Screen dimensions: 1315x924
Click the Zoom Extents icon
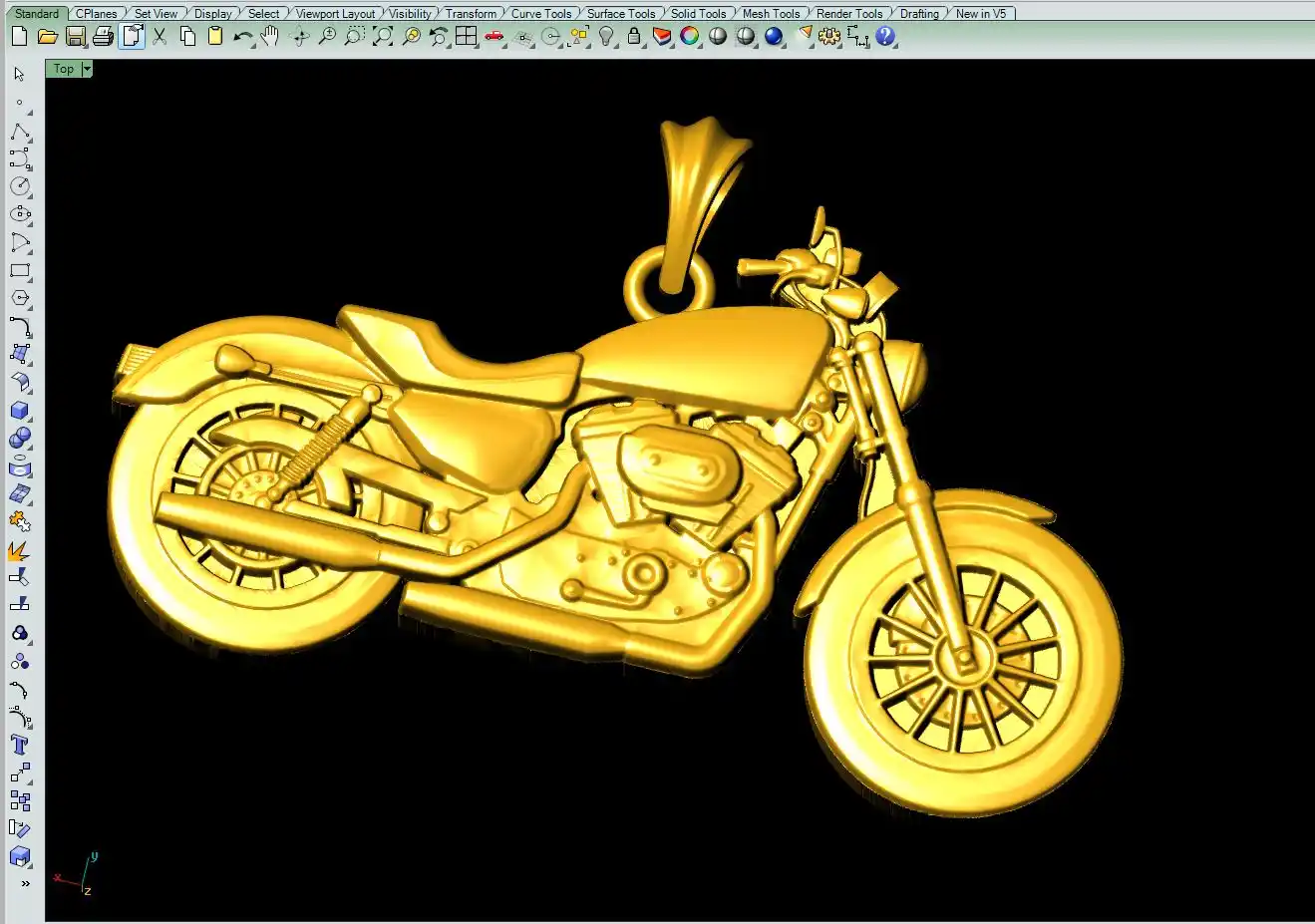[383, 37]
